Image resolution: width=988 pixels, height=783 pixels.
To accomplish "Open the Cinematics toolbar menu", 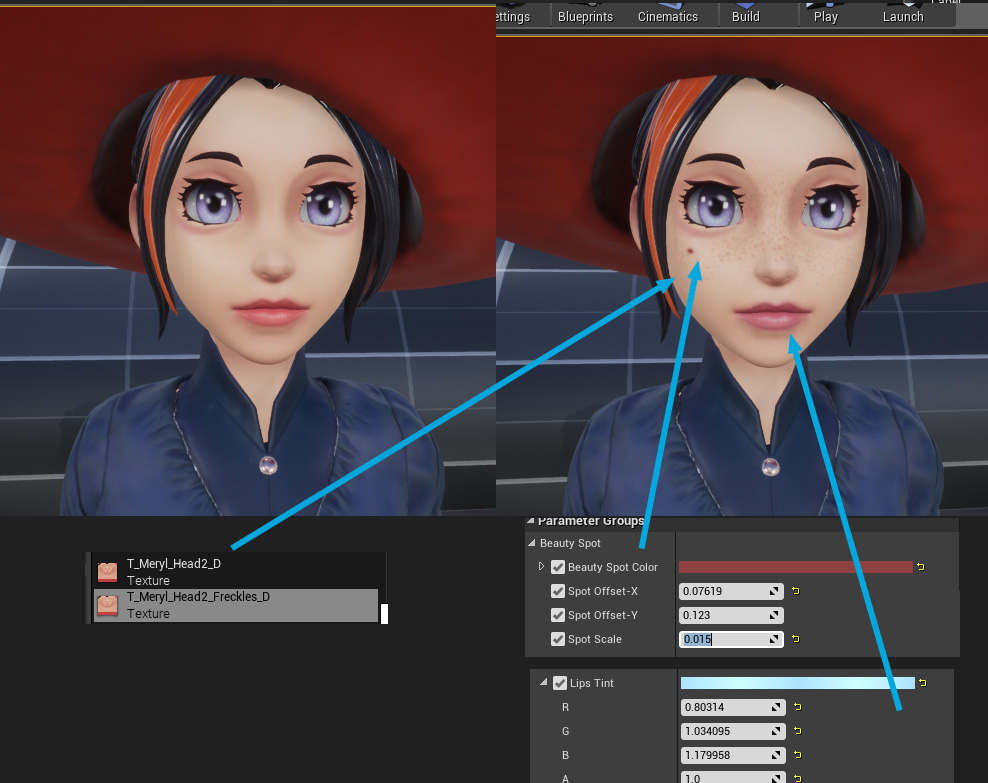I will pyautogui.click(x=668, y=14).
